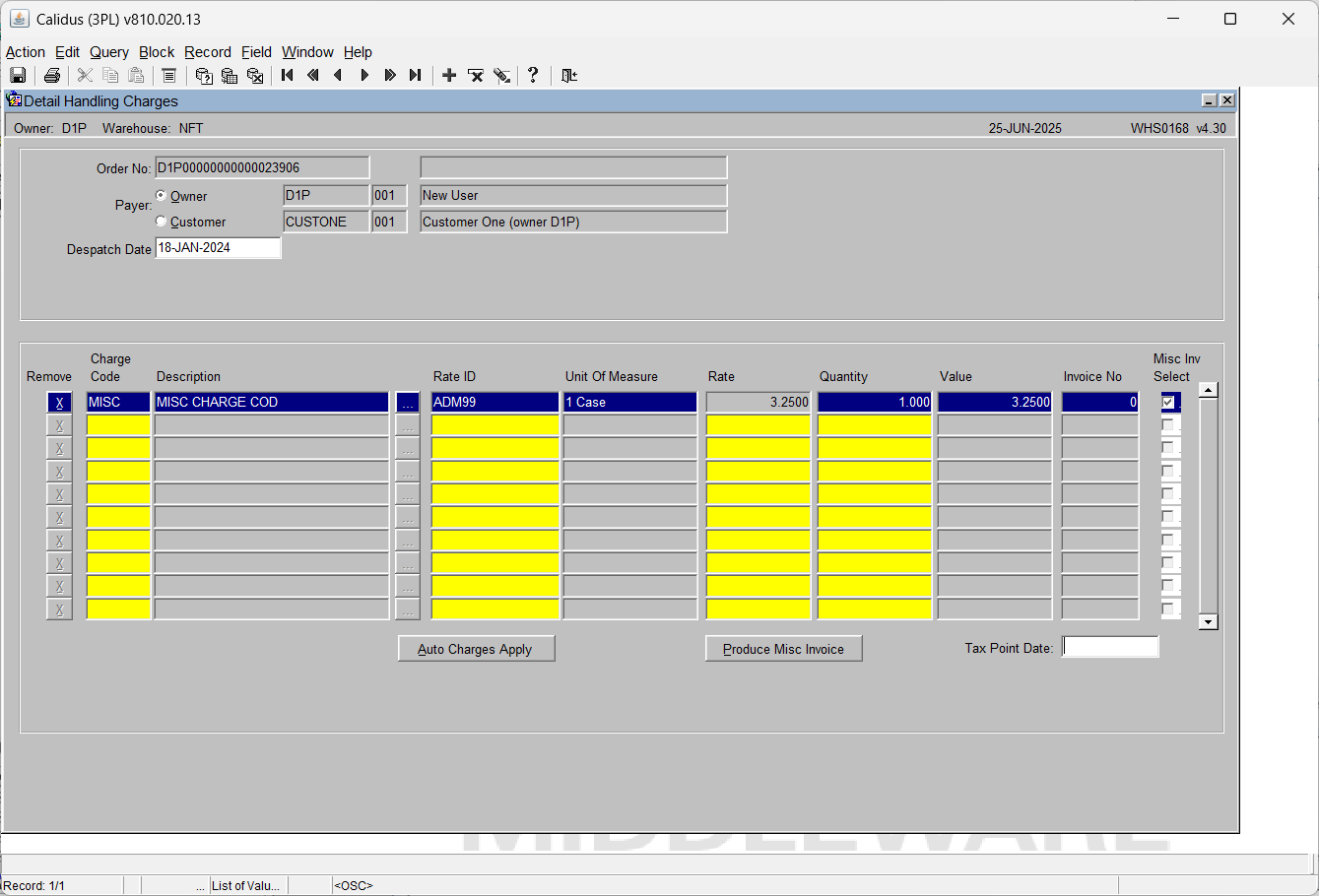
Task: Select the Owner payer radio button
Action: coord(162,196)
